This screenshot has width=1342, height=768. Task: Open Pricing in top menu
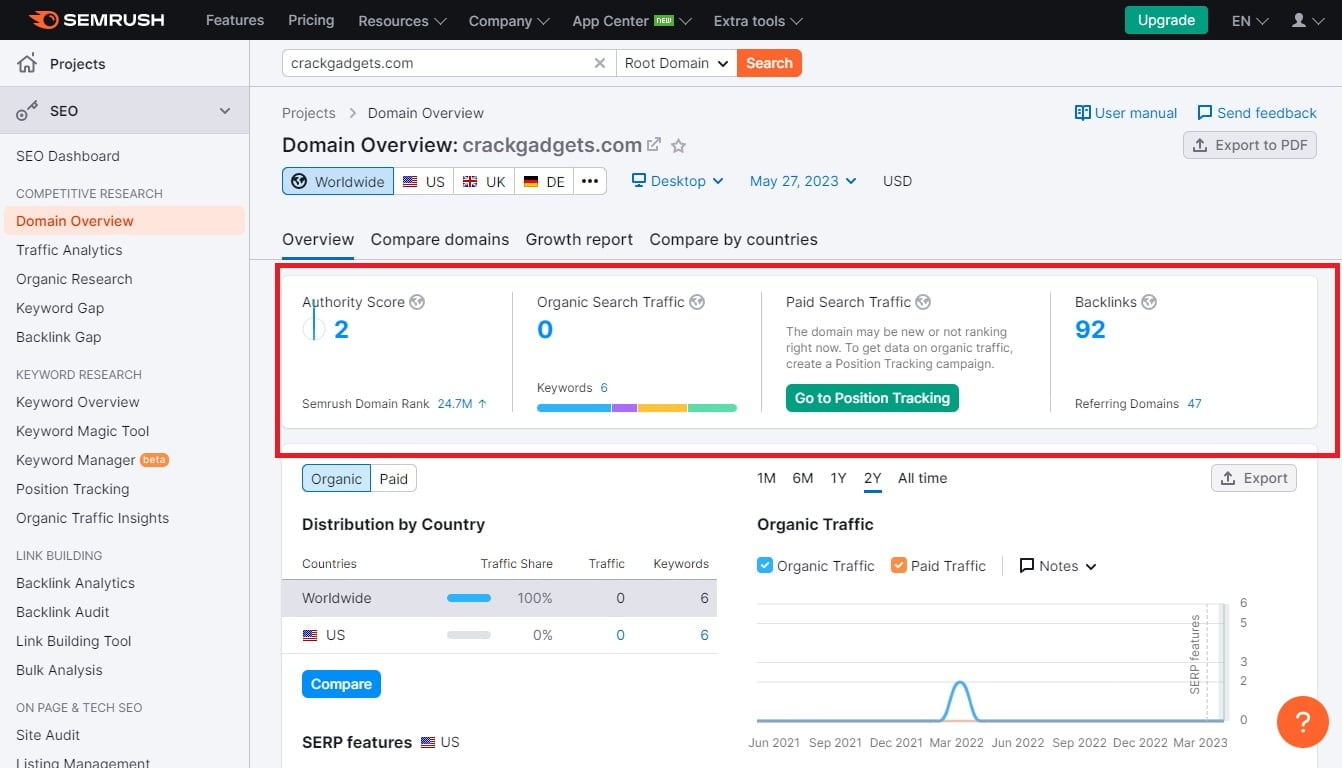[x=311, y=20]
